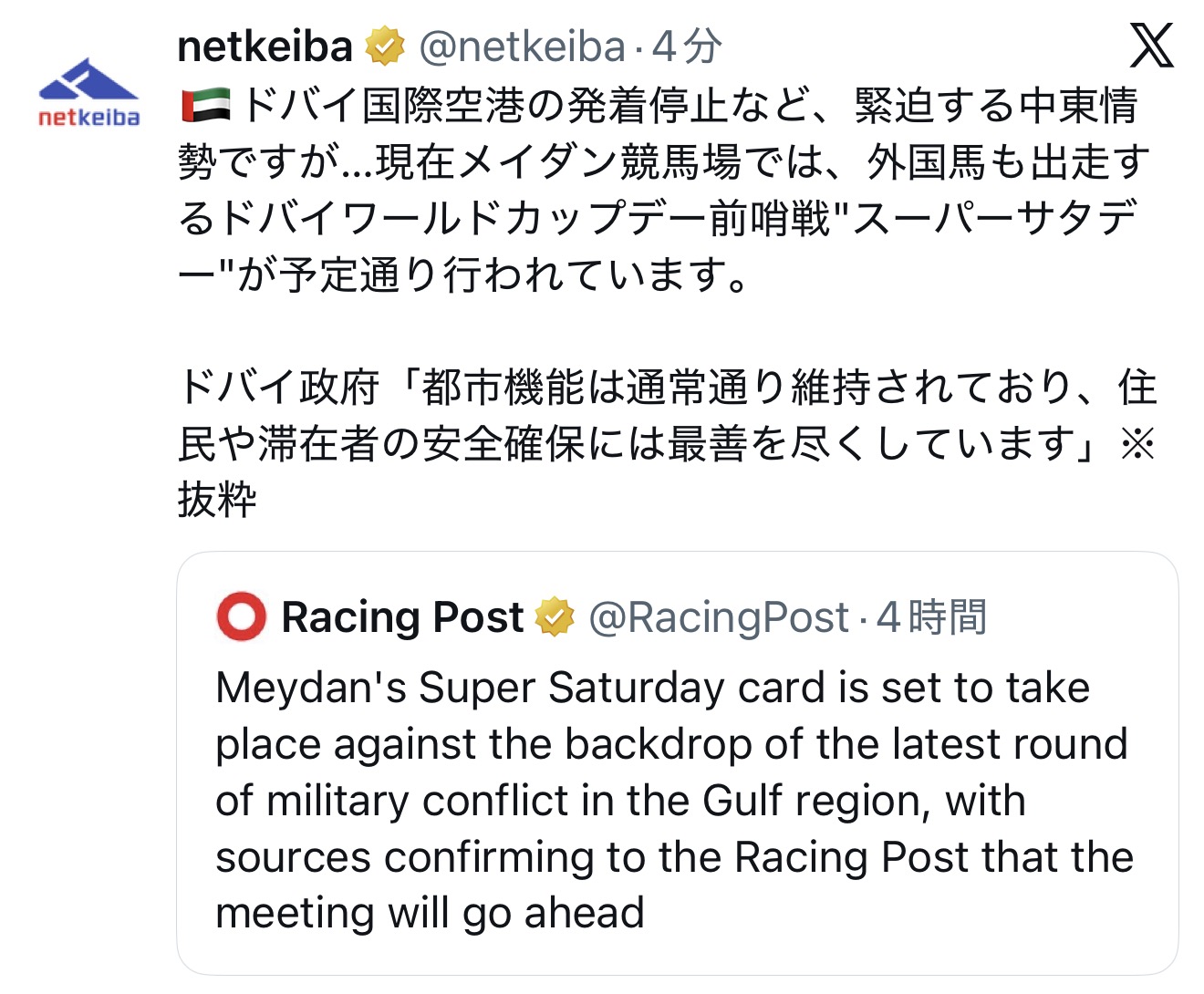Click Racing Post's gold verified badge

tap(555, 617)
